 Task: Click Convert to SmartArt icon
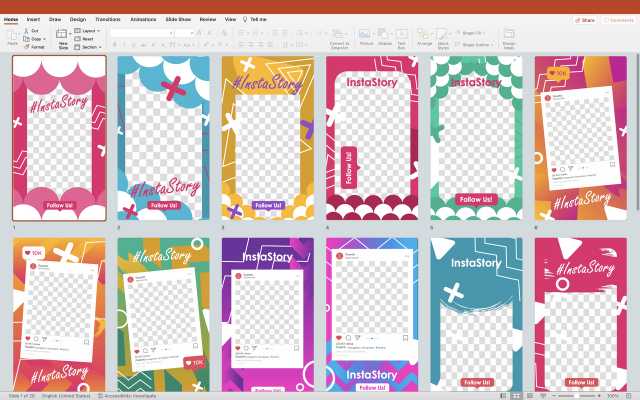tap(340, 36)
